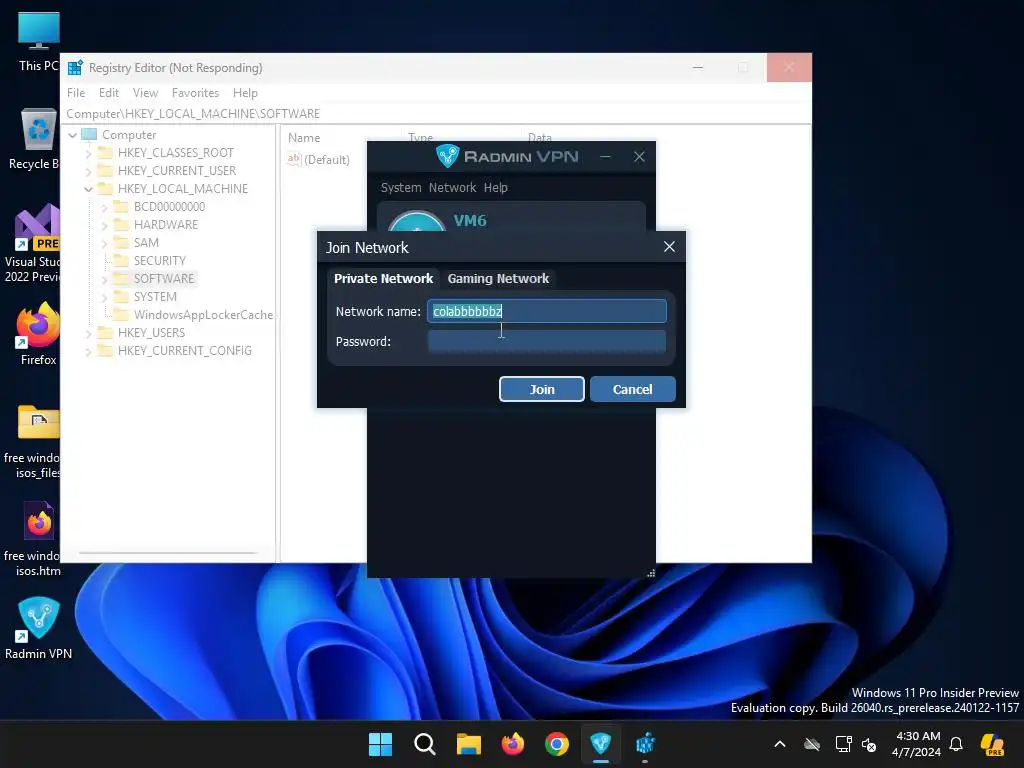Screen dimensions: 1024x768
Task: Expand HKEY_CURRENT_USER node
Action: click(88, 171)
